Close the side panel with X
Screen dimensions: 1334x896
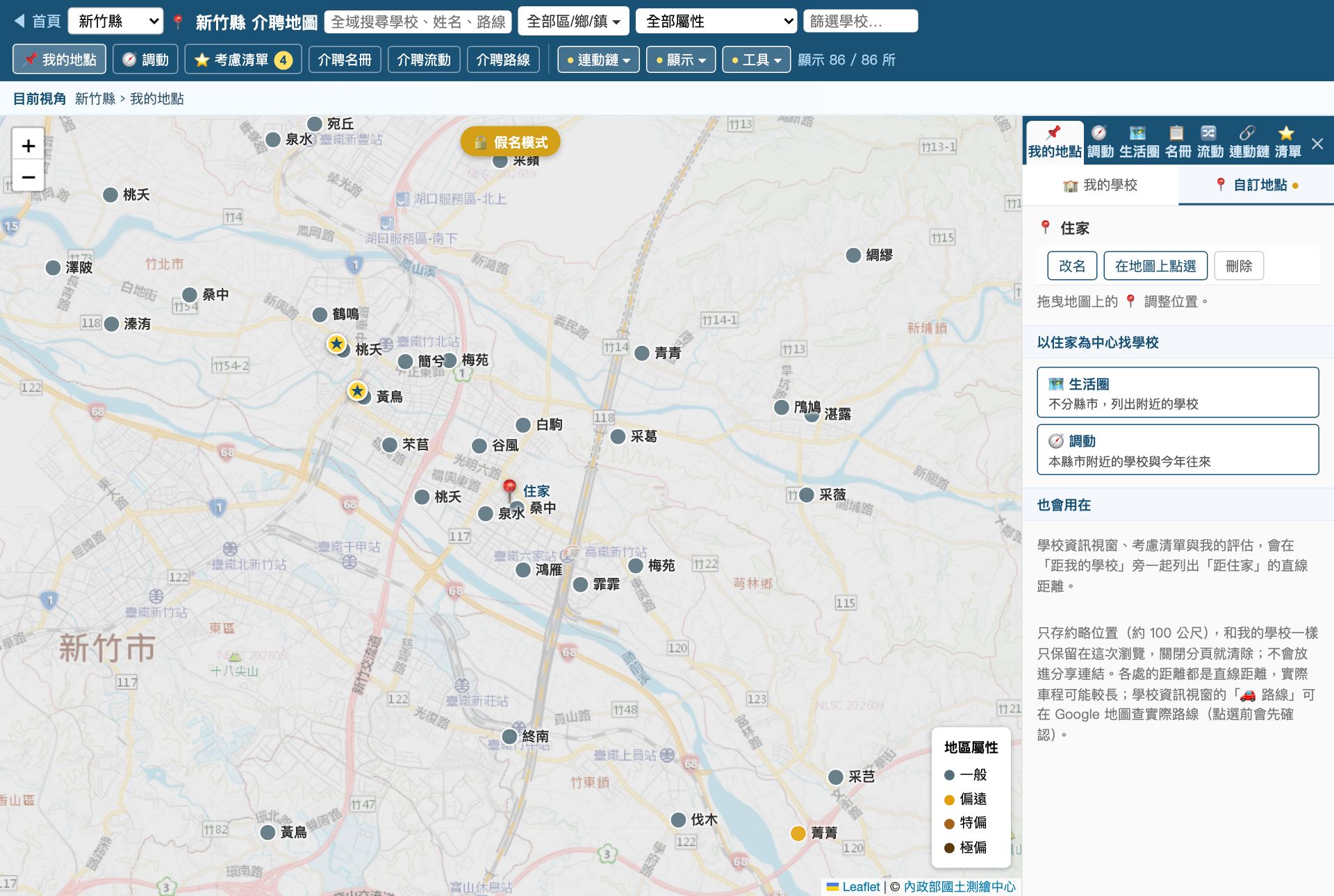[1317, 144]
